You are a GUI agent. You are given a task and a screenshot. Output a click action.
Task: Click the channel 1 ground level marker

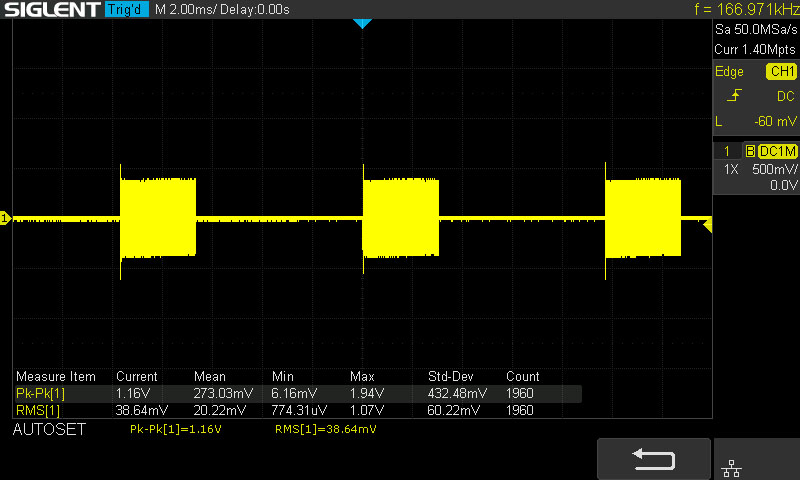click(5, 218)
